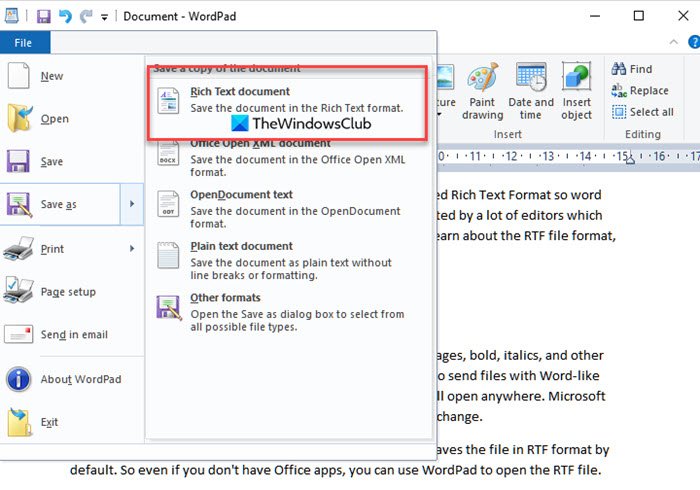Click Select all in Editing group

point(643,112)
